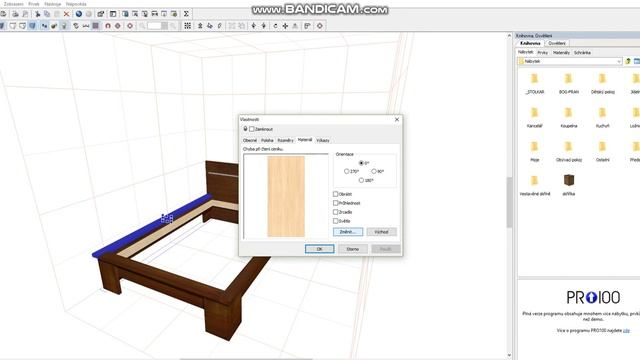The width and height of the screenshot is (640, 360).
Task: Enable the Obrátit checkbox
Action: [x=336, y=194]
